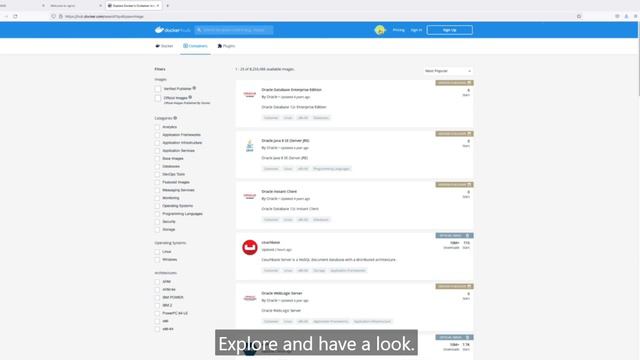640x360 pixels.
Task: Enable the Official Images filter checkbox
Action: (158, 98)
